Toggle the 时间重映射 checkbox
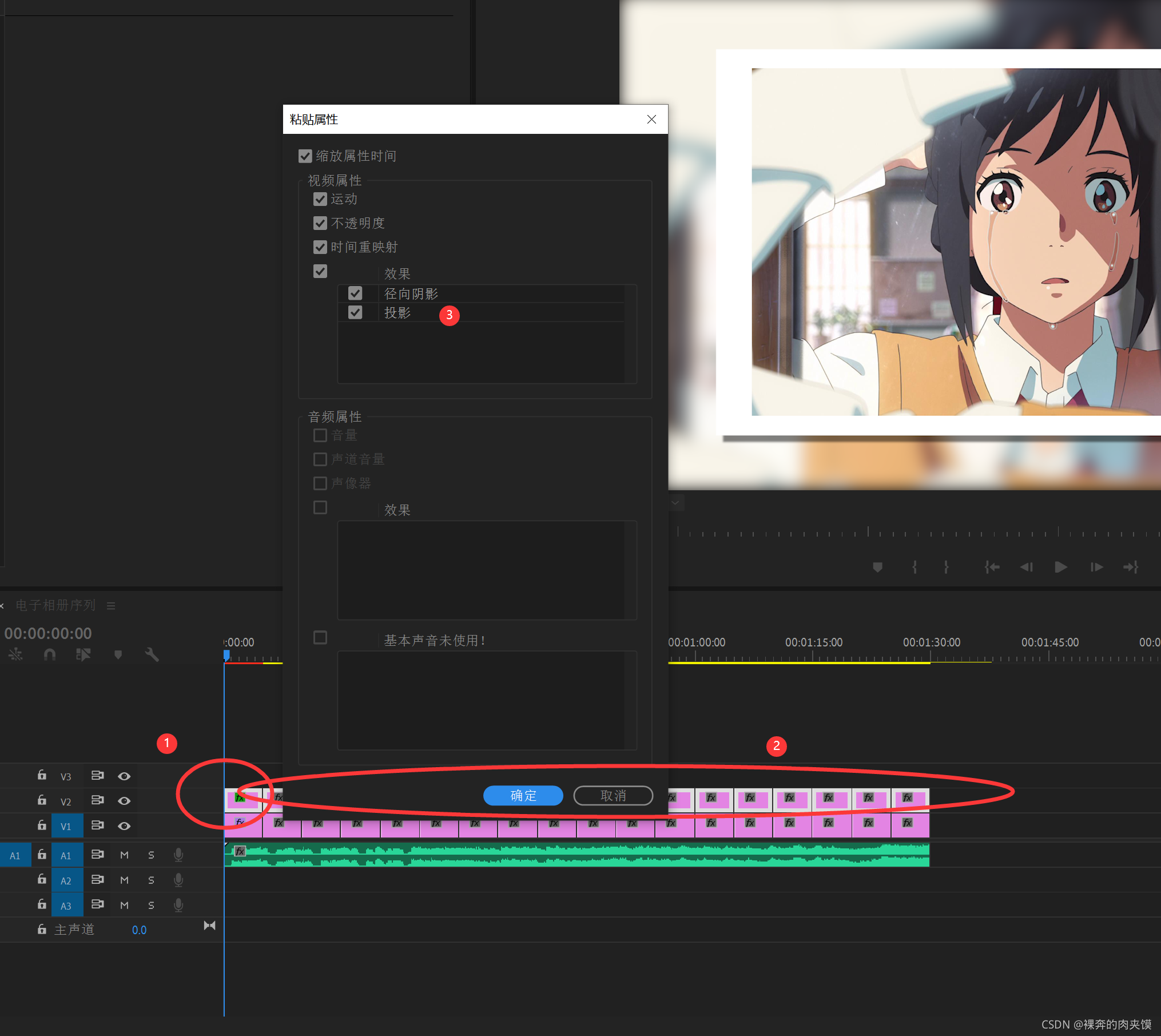The image size is (1161, 1036). pyautogui.click(x=320, y=247)
